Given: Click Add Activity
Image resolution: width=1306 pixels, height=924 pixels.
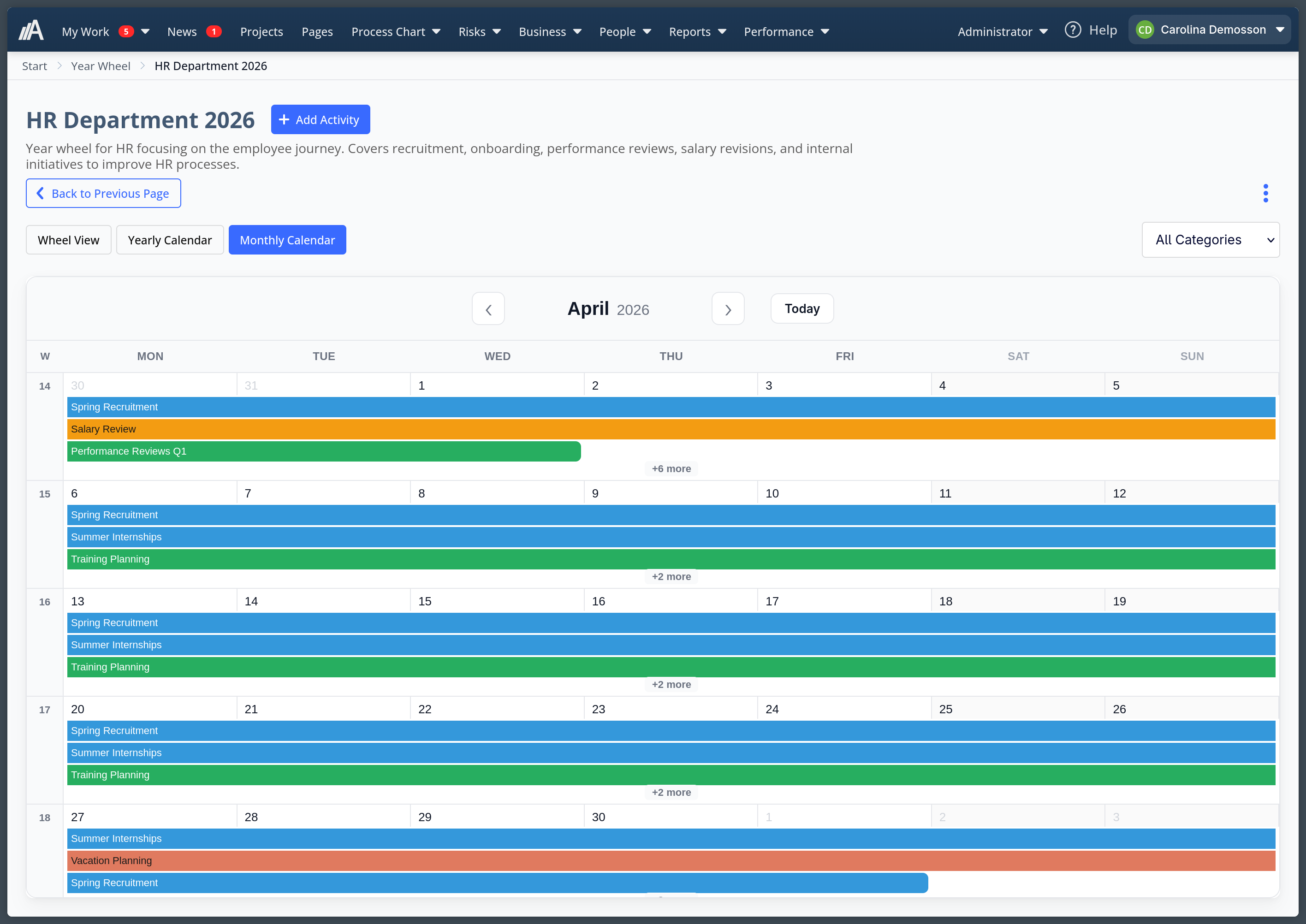Looking at the screenshot, I should pyautogui.click(x=321, y=119).
